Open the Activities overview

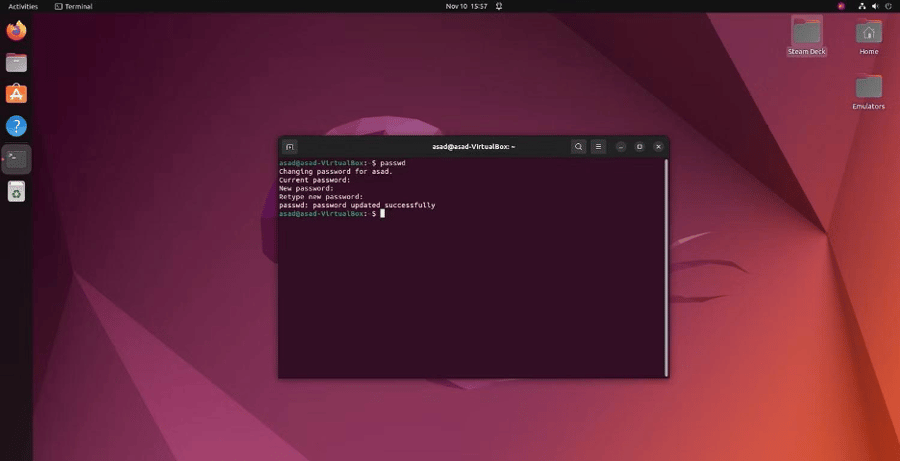coord(23,6)
